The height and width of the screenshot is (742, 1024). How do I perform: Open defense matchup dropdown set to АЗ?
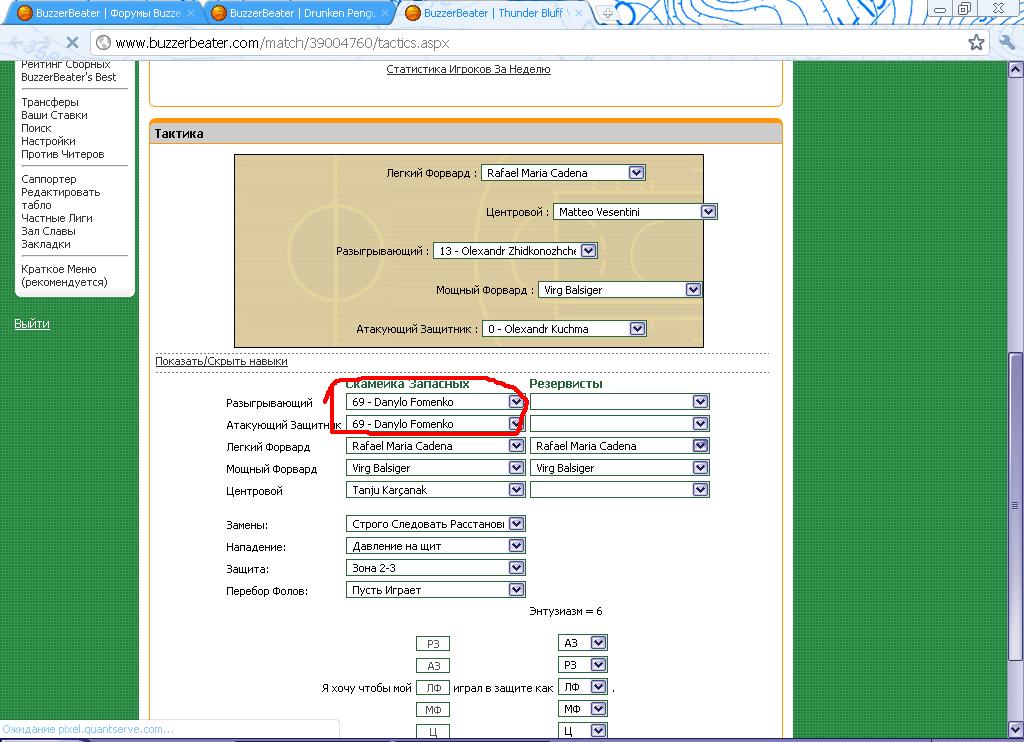(x=583, y=643)
